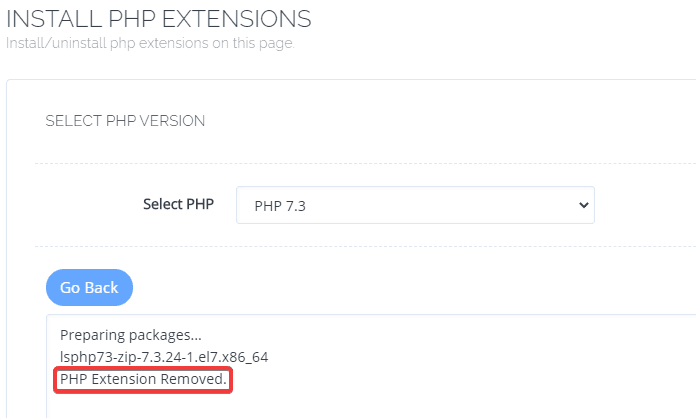The image size is (696, 418).
Task: Click the chevron arrow on PHP selector
Action: 584,205
